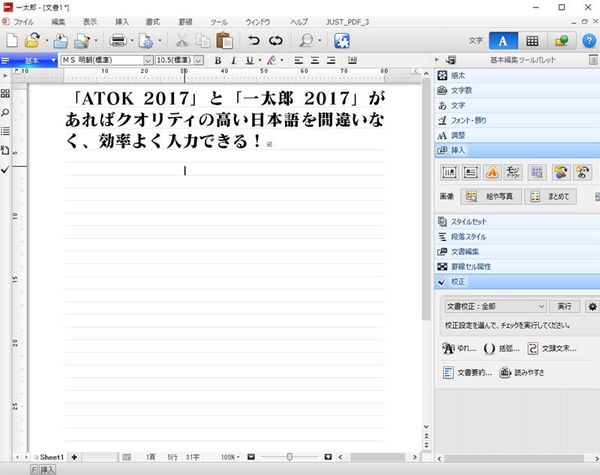Viewport: 600px width, 475px height.
Task: Click zoom in button right of slider
Action: coord(328,457)
